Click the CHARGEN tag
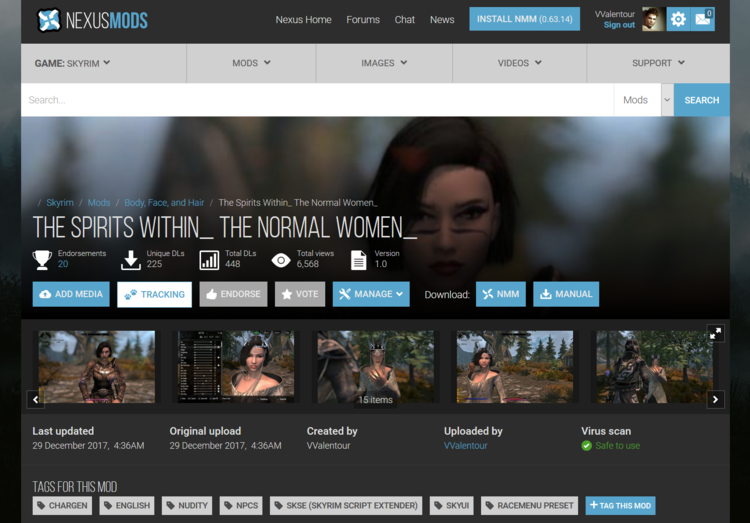The image size is (750, 523). click(62, 505)
